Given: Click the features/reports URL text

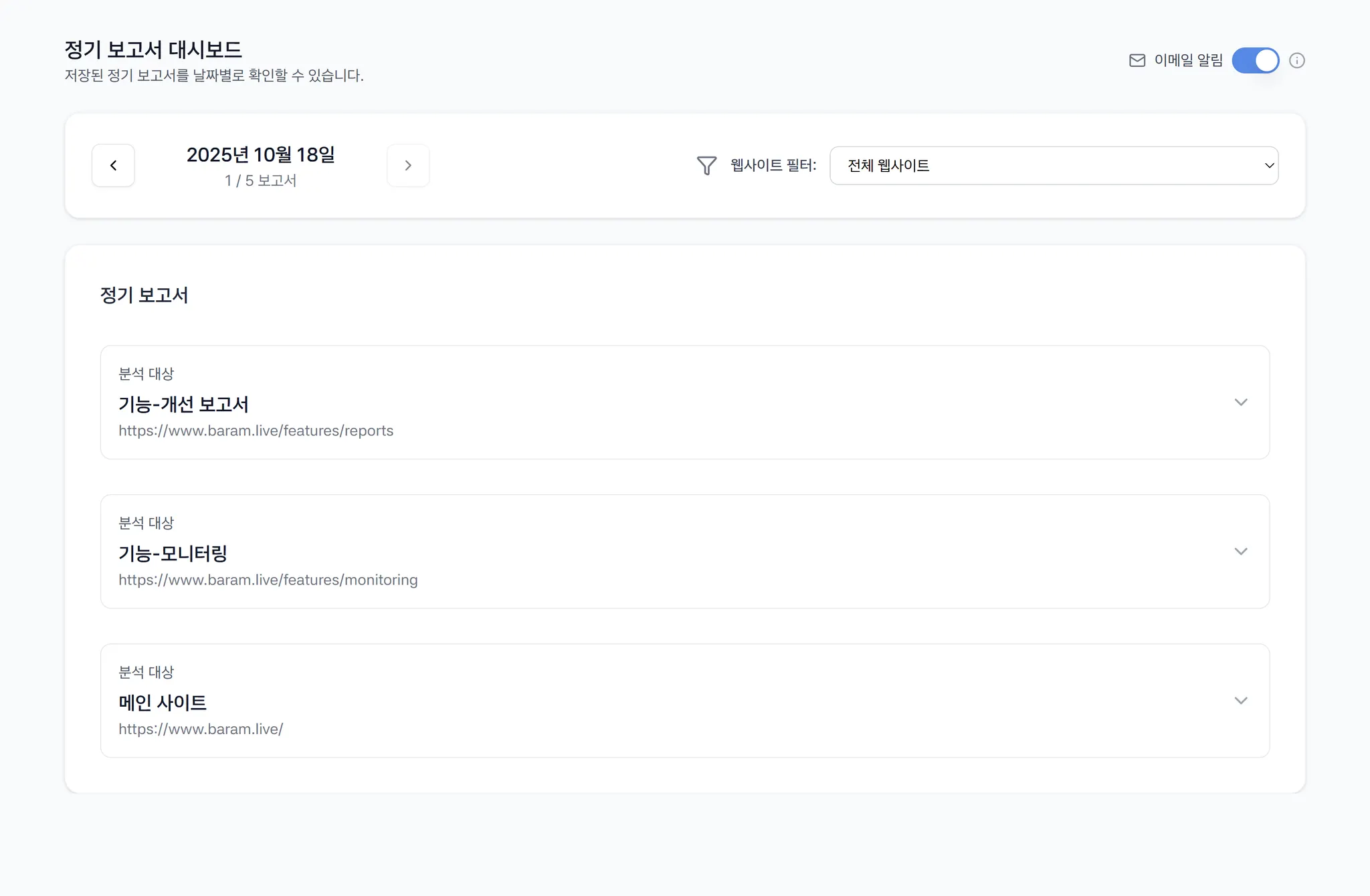Looking at the screenshot, I should [x=256, y=431].
